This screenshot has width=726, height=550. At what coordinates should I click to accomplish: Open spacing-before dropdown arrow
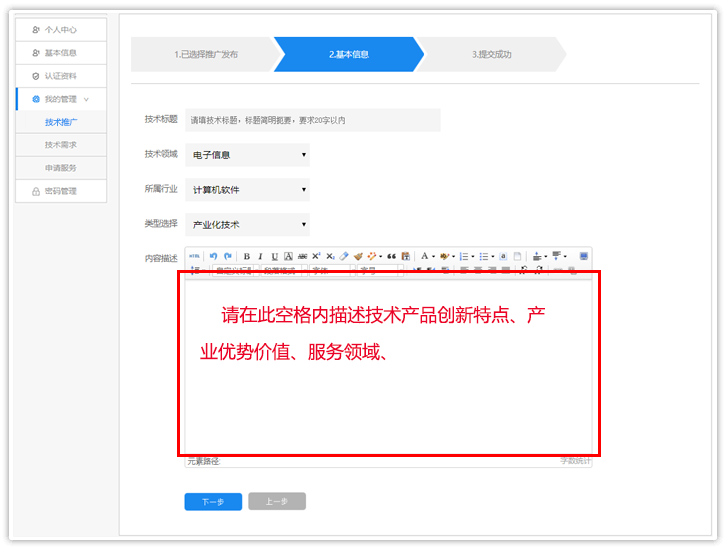[x=545, y=256]
